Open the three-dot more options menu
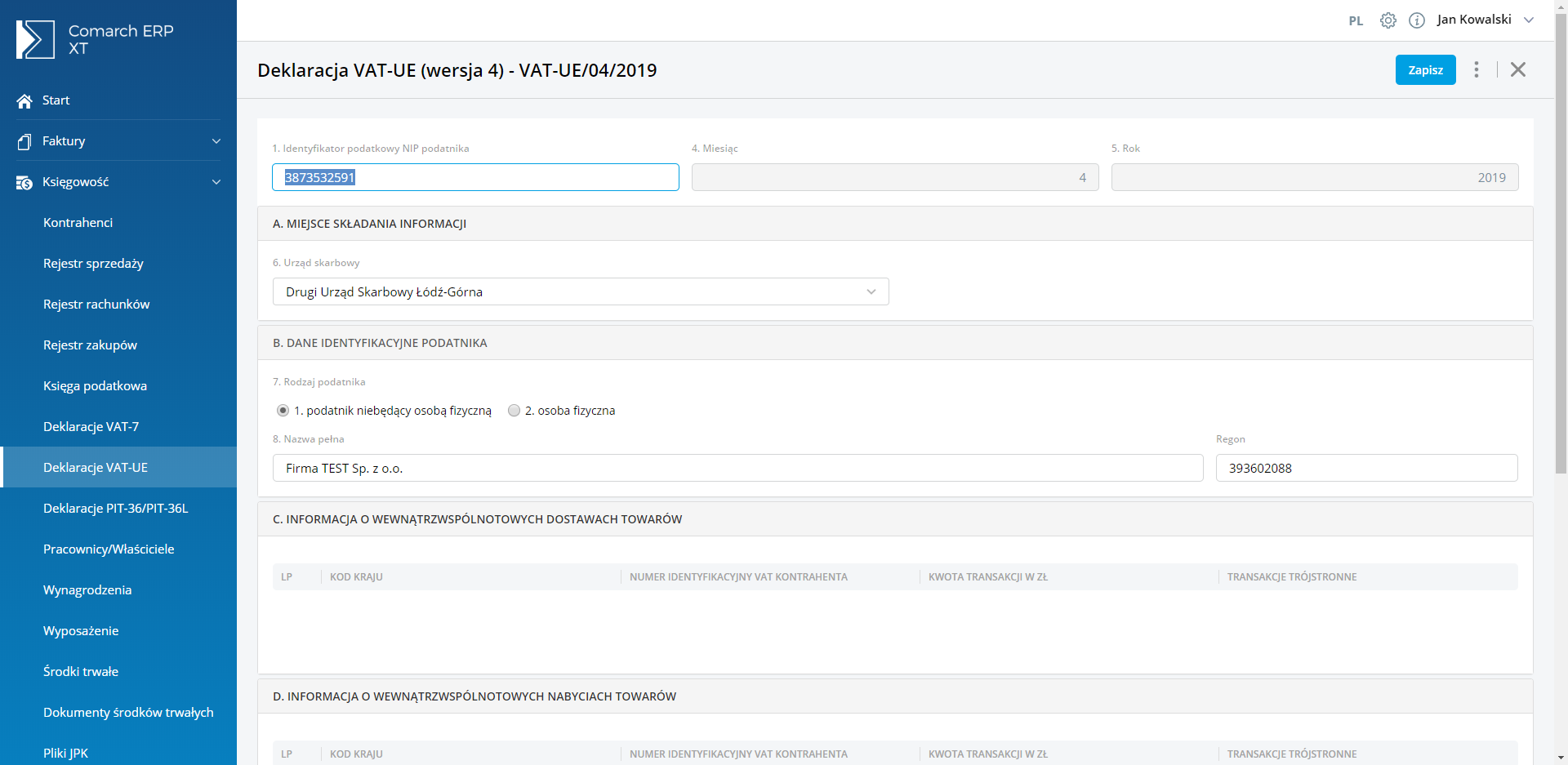This screenshot has width=1568, height=765. click(x=1476, y=69)
